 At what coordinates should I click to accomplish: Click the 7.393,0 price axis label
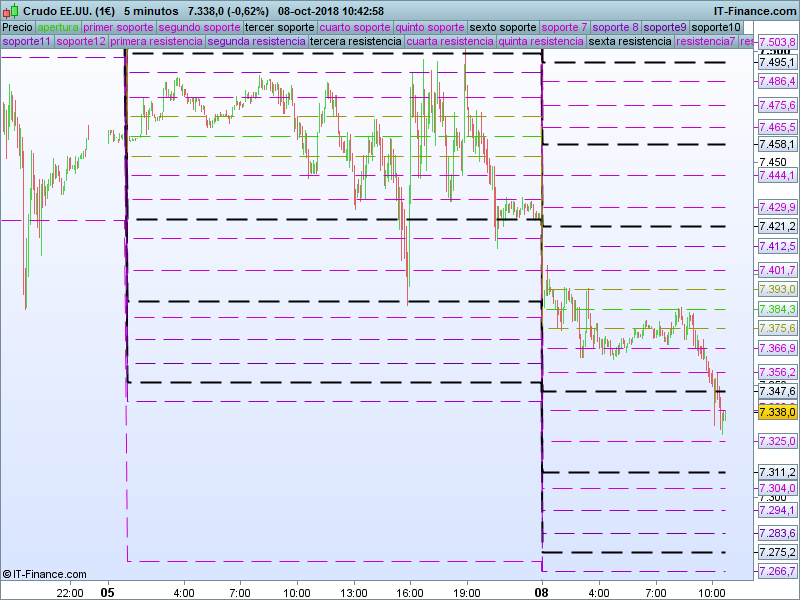click(777, 289)
